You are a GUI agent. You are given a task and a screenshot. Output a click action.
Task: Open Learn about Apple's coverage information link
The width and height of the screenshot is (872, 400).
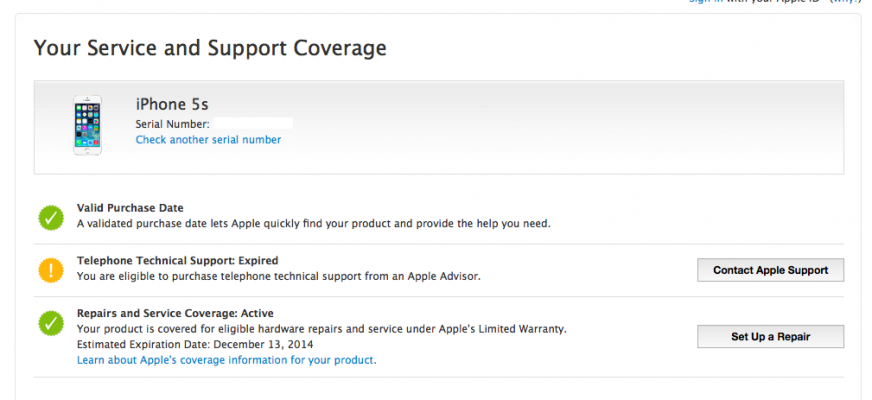(226, 360)
